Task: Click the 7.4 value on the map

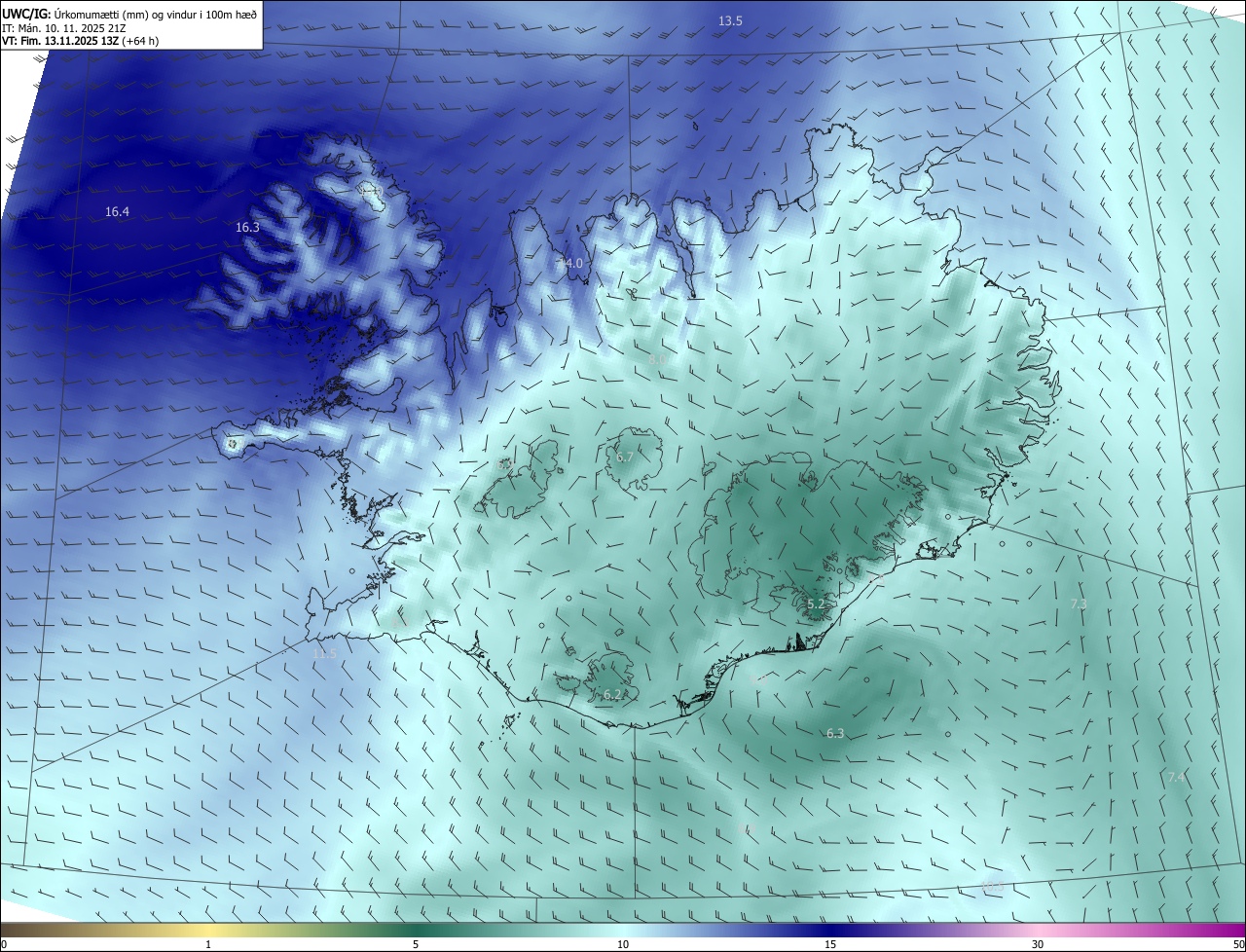Action: pyautogui.click(x=1176, y=777)
